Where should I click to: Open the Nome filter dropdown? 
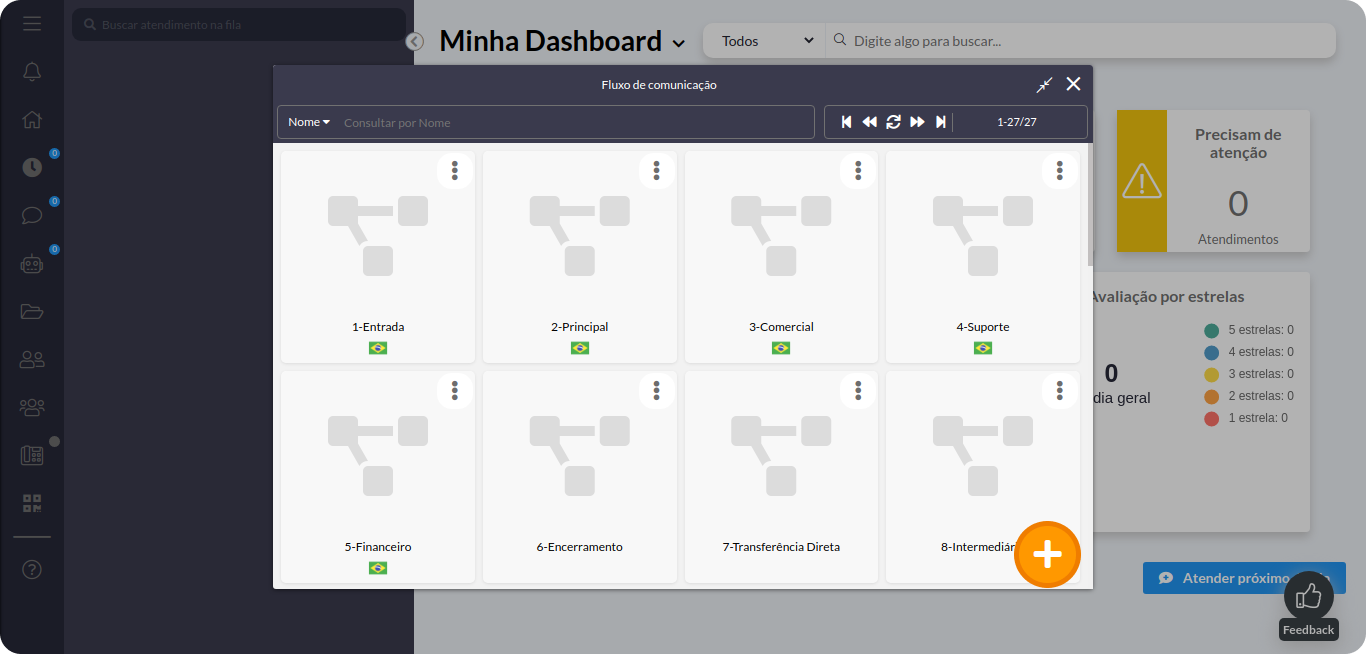pyautogui.click(x=309, y=122)
